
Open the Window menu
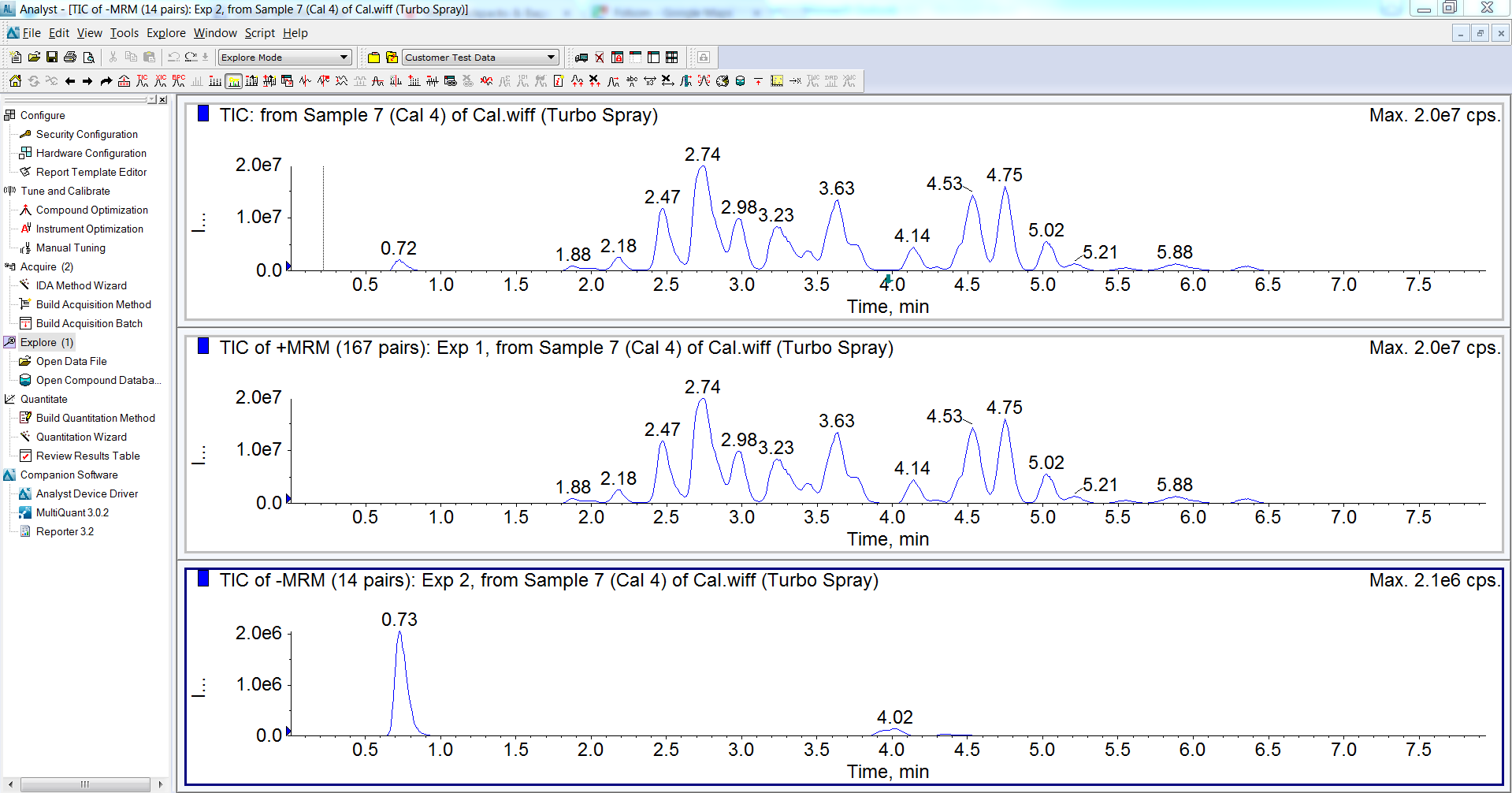(x=215, y=33)
